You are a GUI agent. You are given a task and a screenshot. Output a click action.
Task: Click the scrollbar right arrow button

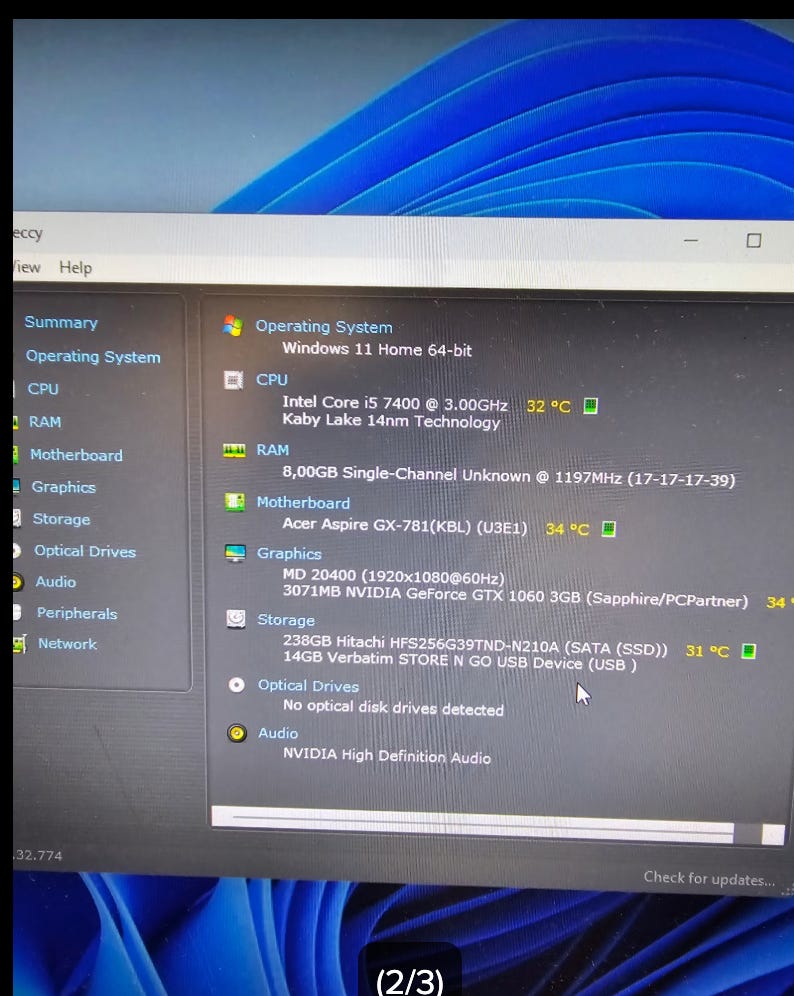tap(772, 835)
